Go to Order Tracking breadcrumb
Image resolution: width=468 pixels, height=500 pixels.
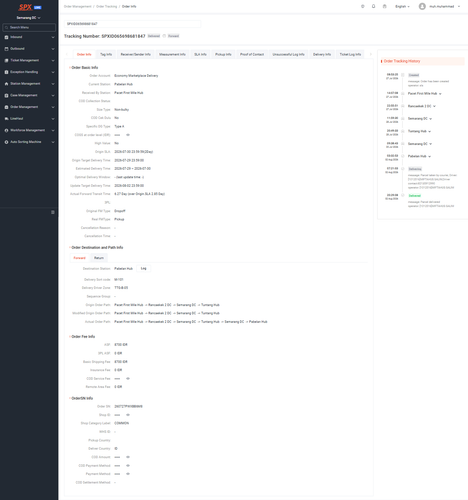[106, 6]
